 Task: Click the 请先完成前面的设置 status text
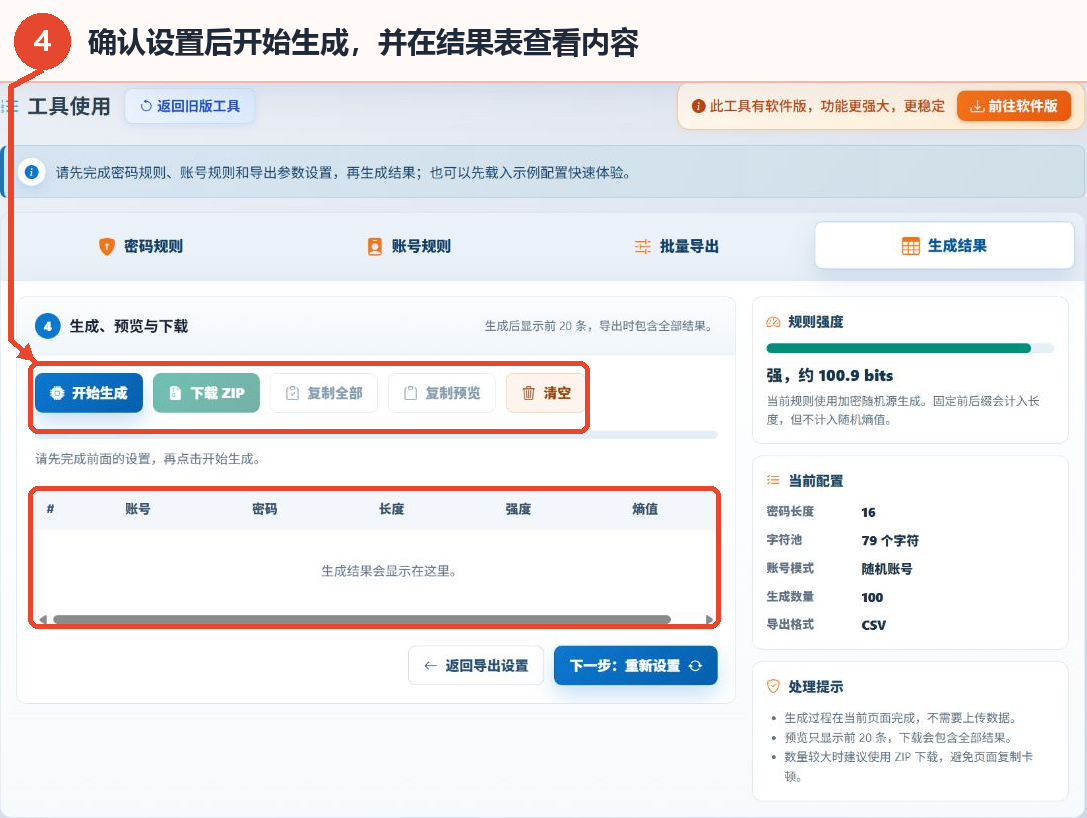pyautogui.click(x=148, y=458)
